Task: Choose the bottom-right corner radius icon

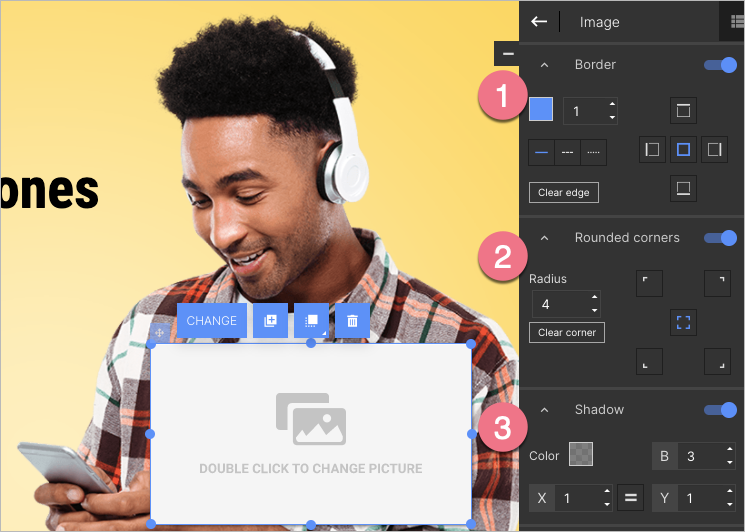Action: pos(717,361)
